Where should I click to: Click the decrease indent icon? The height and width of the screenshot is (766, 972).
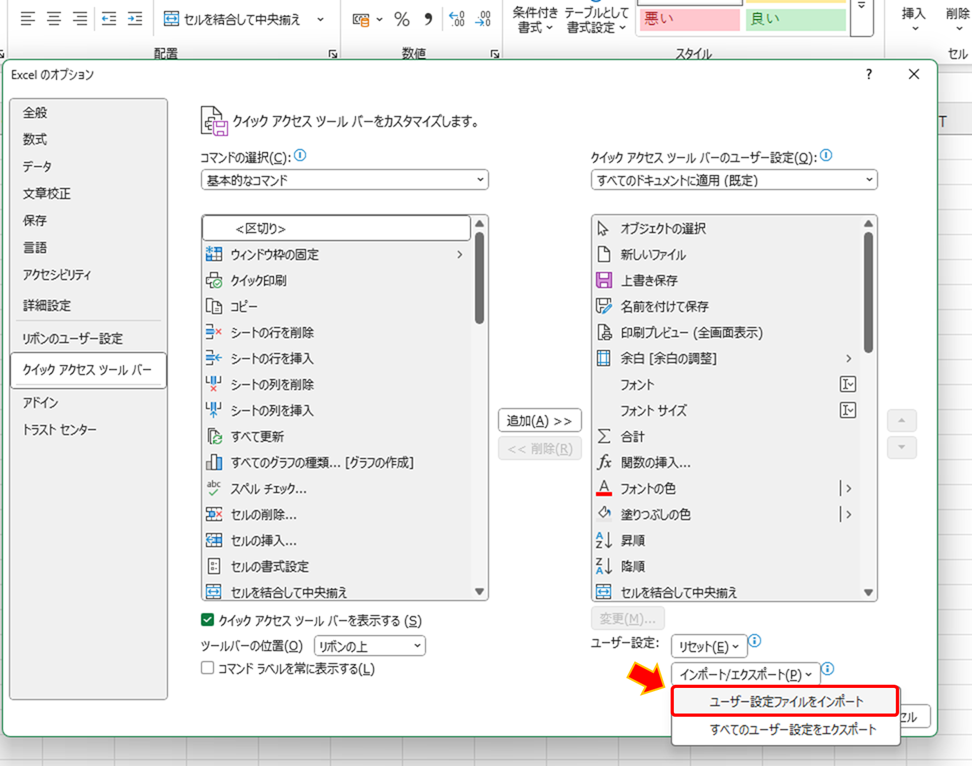109,19
